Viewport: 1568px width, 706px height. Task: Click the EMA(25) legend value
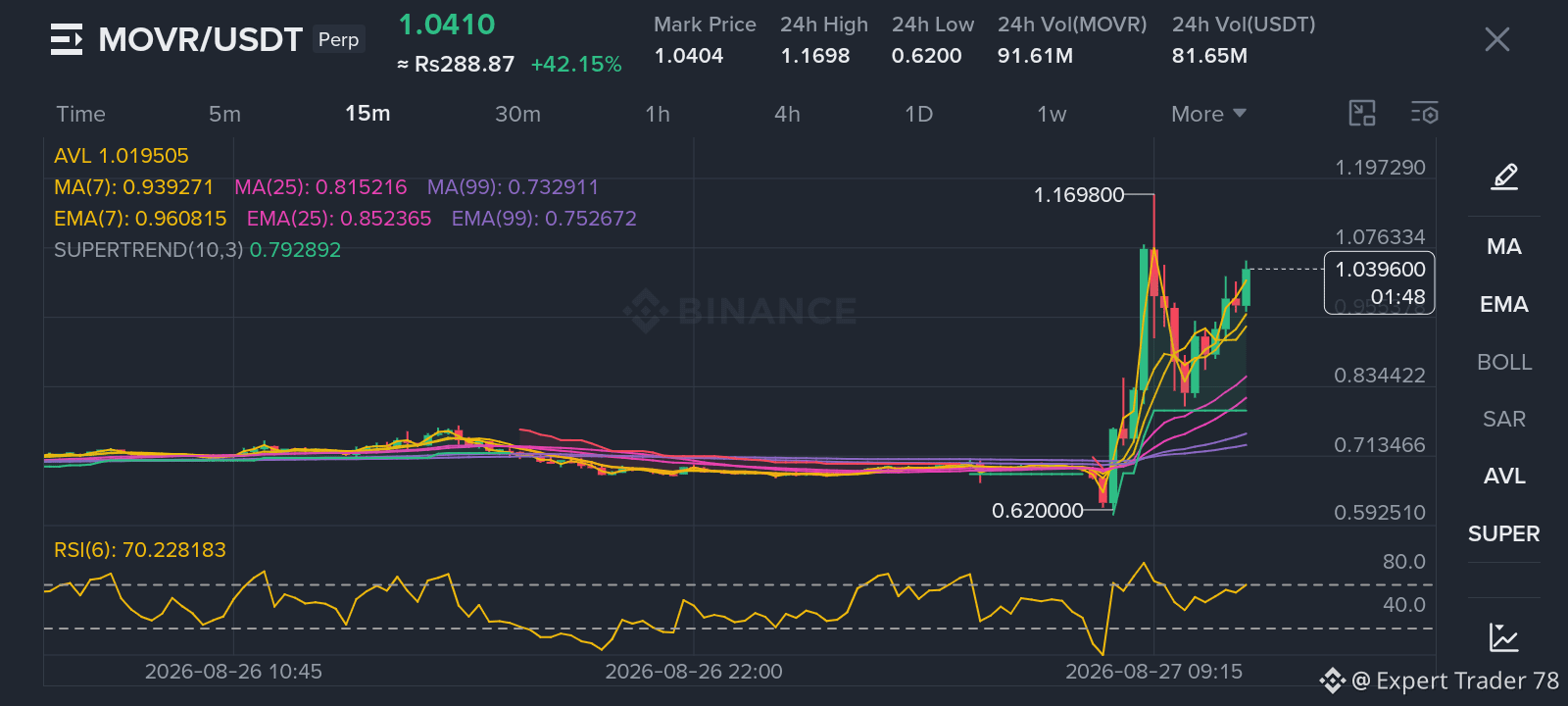click(339, 219)
